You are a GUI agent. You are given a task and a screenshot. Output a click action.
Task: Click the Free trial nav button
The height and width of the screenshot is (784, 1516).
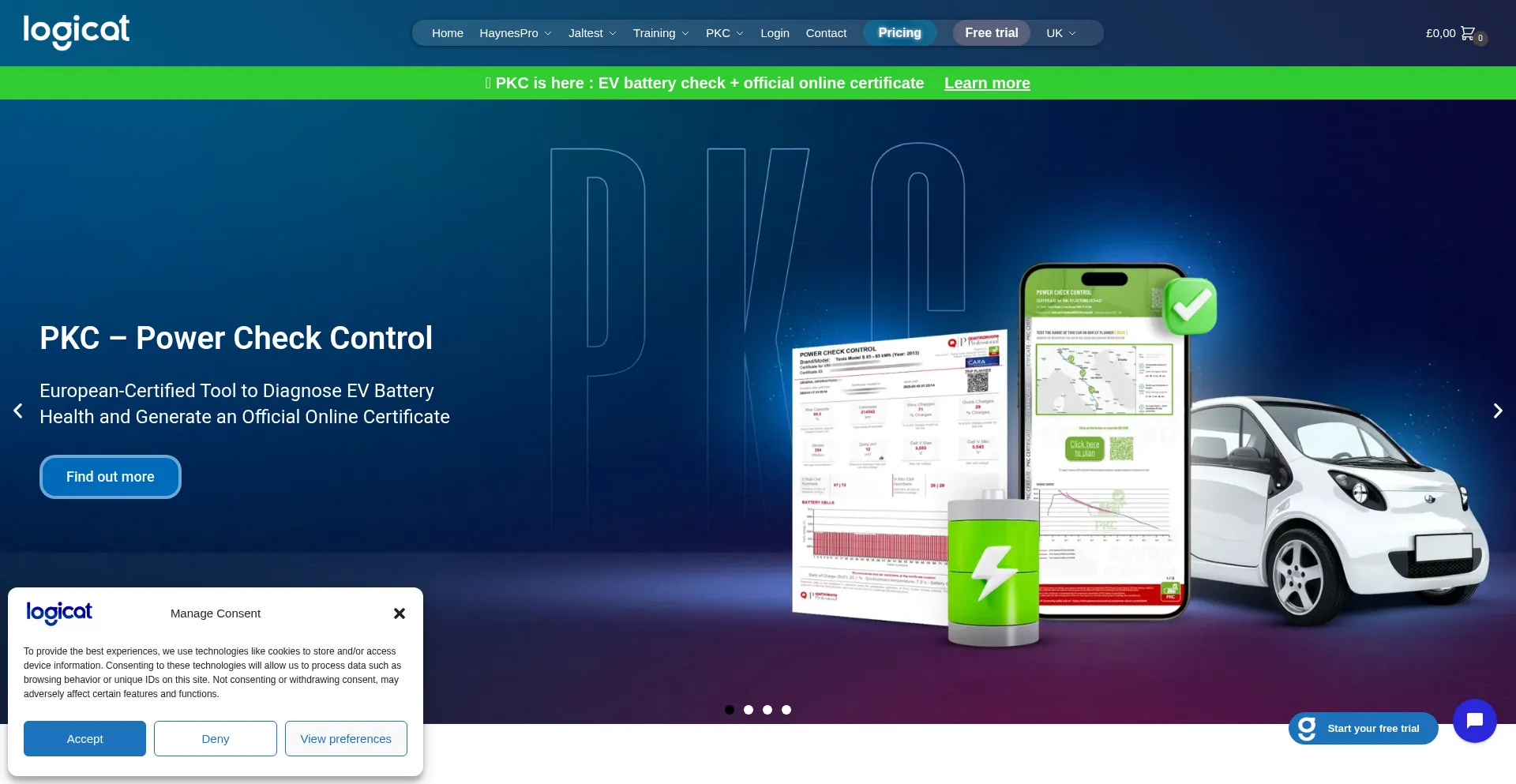point(992,33)
